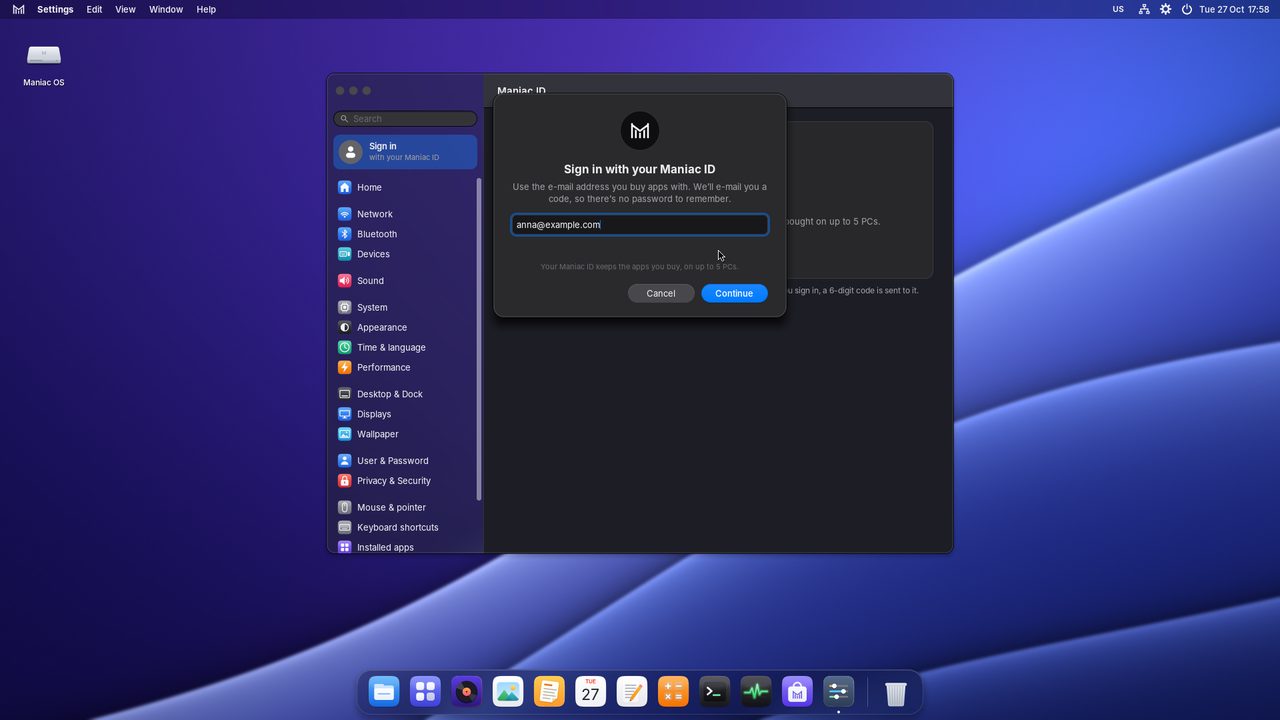Image resolution: width=1280 pixels, height=720 pixels.
Task: Click the Settings sidebar scrollbar
Action: click(479, 339)
